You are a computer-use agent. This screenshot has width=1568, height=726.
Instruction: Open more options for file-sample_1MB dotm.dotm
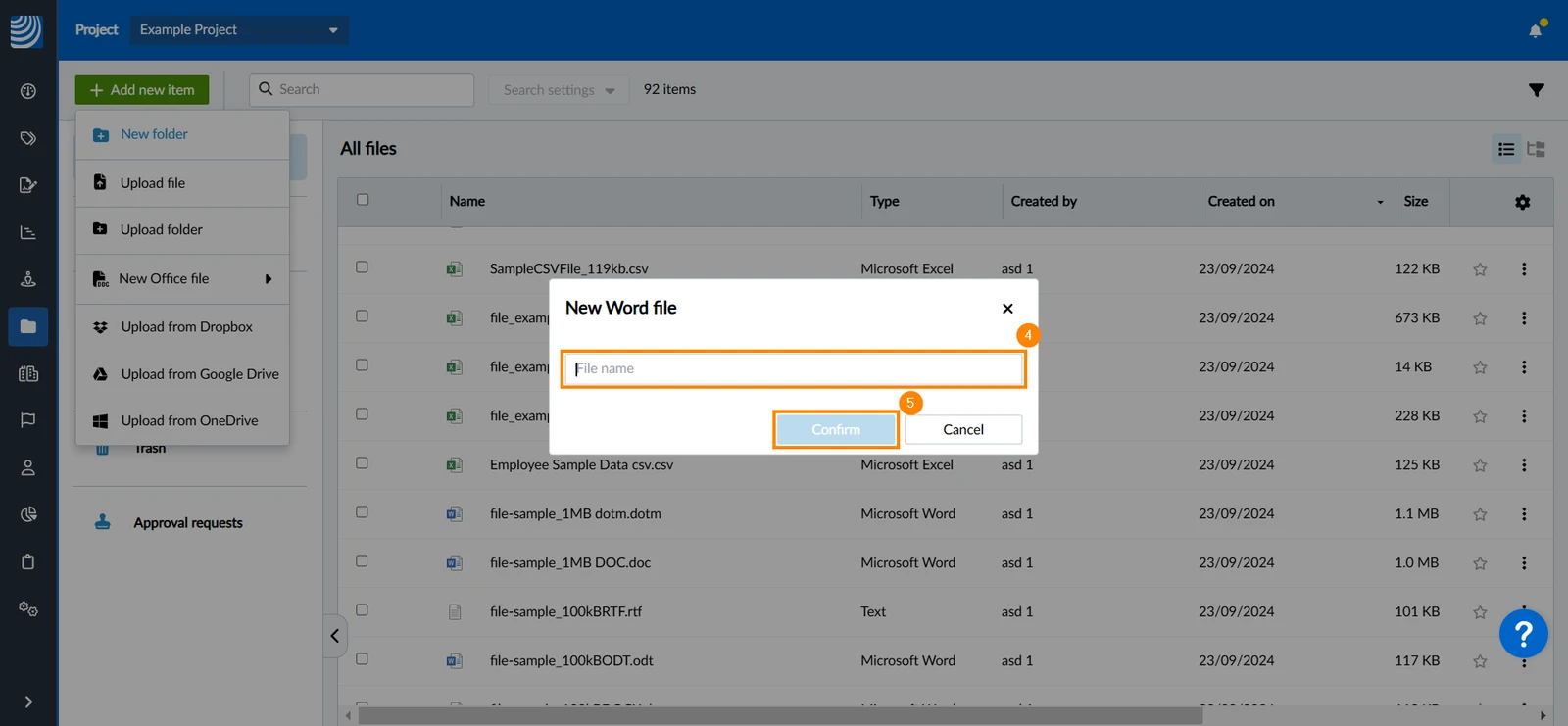coord(1524,513)
